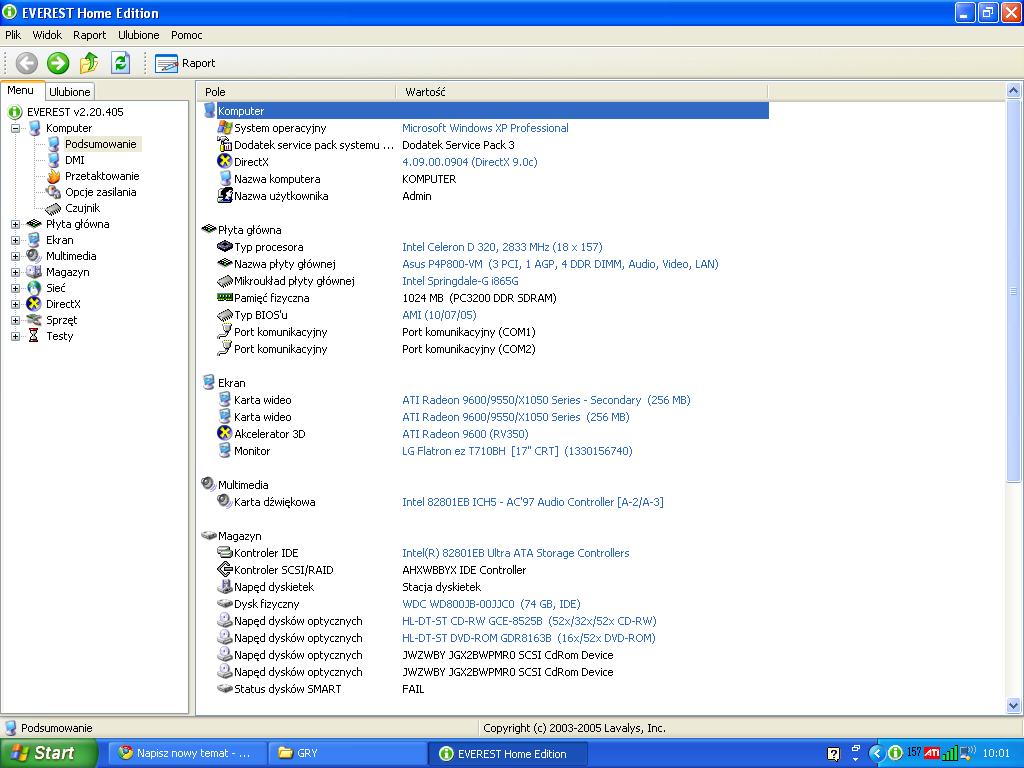Select the Podsumowanie tree item
The width and height of the screenshot is (1024, 768).
pos(101,144)
